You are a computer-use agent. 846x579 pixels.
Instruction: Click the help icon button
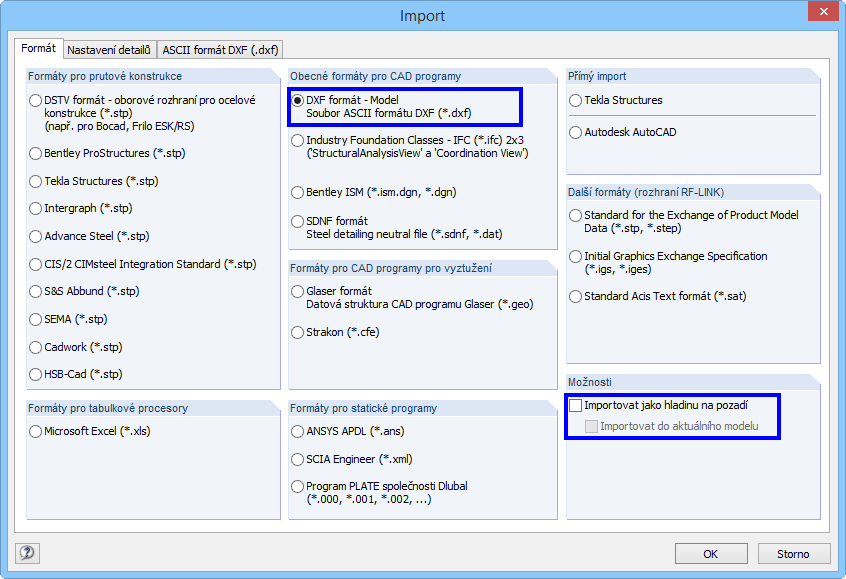(27, 552)
